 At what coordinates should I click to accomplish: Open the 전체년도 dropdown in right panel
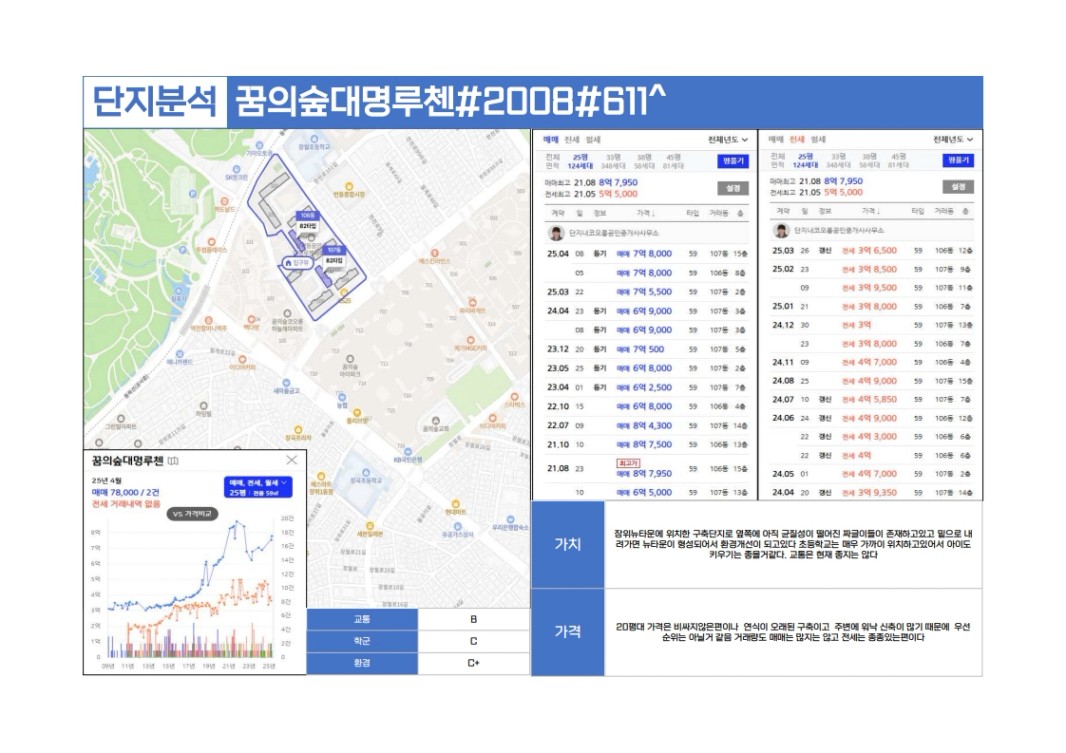tap(953, 139)
